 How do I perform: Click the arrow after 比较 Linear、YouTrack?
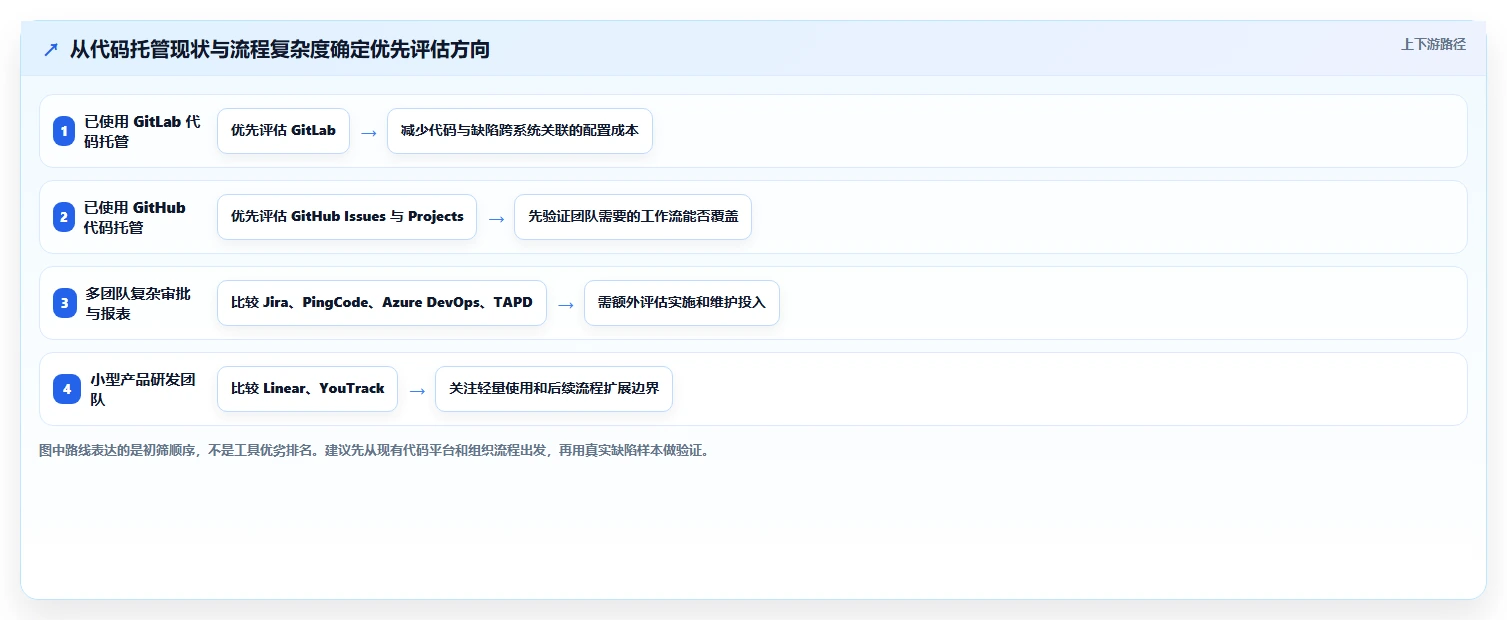click(x=417, y=390)
